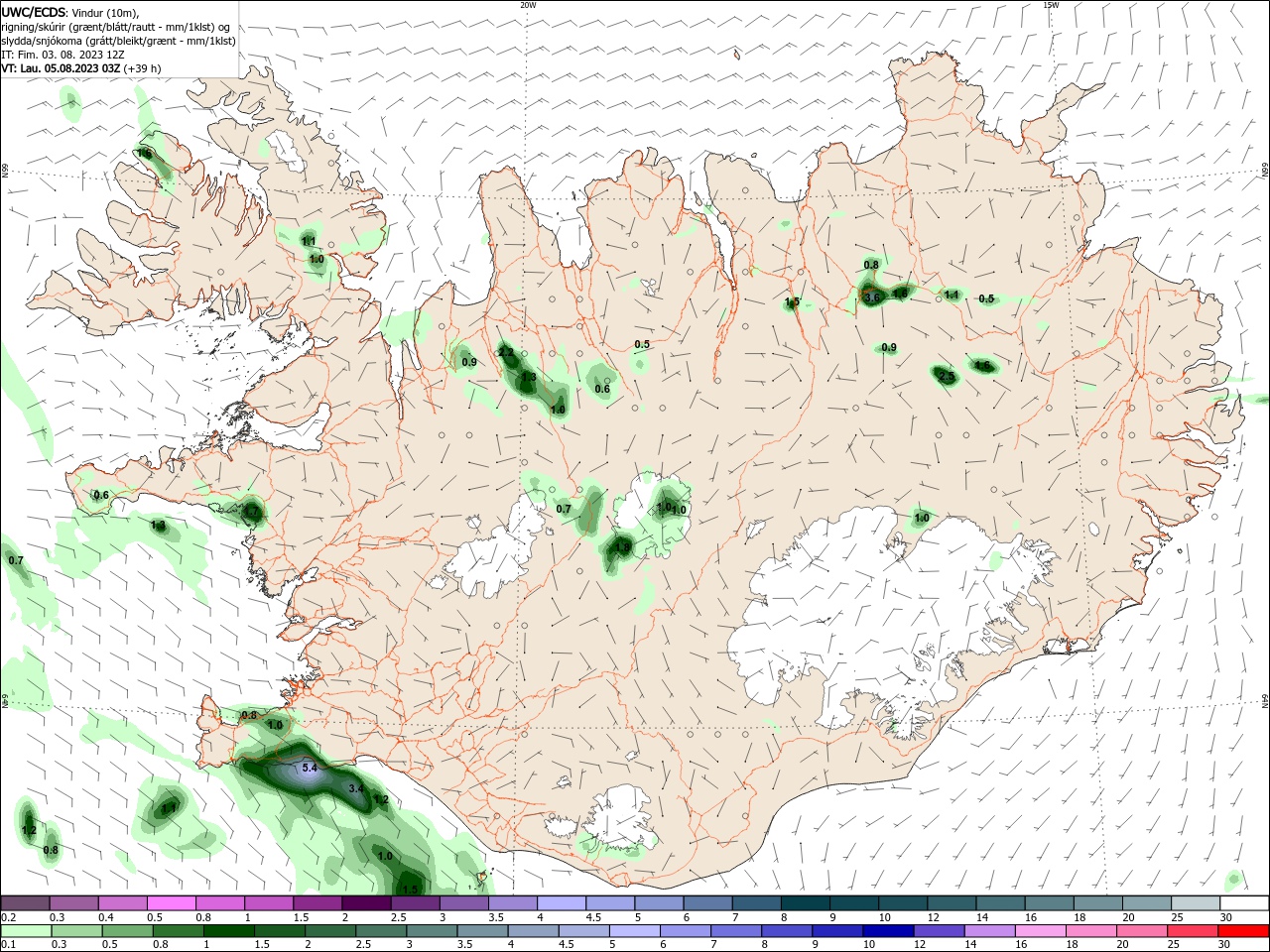This screenshot has height=952, width=1270.
Task: Click the 1.0 value at Vatnajökull's northern edge
Action: coord(922,519)
